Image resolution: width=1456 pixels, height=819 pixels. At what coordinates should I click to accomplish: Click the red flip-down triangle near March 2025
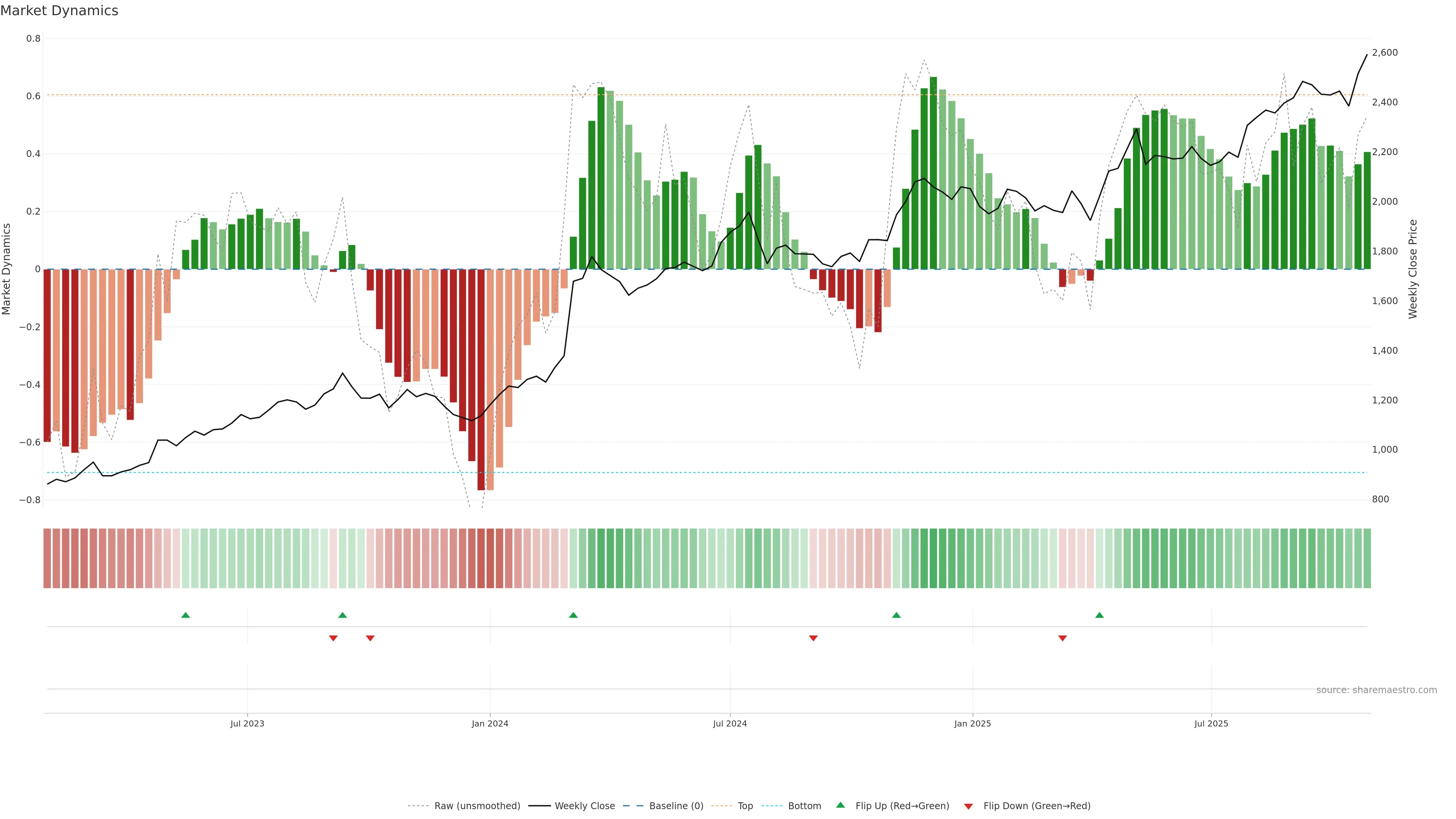point(1062,638)
